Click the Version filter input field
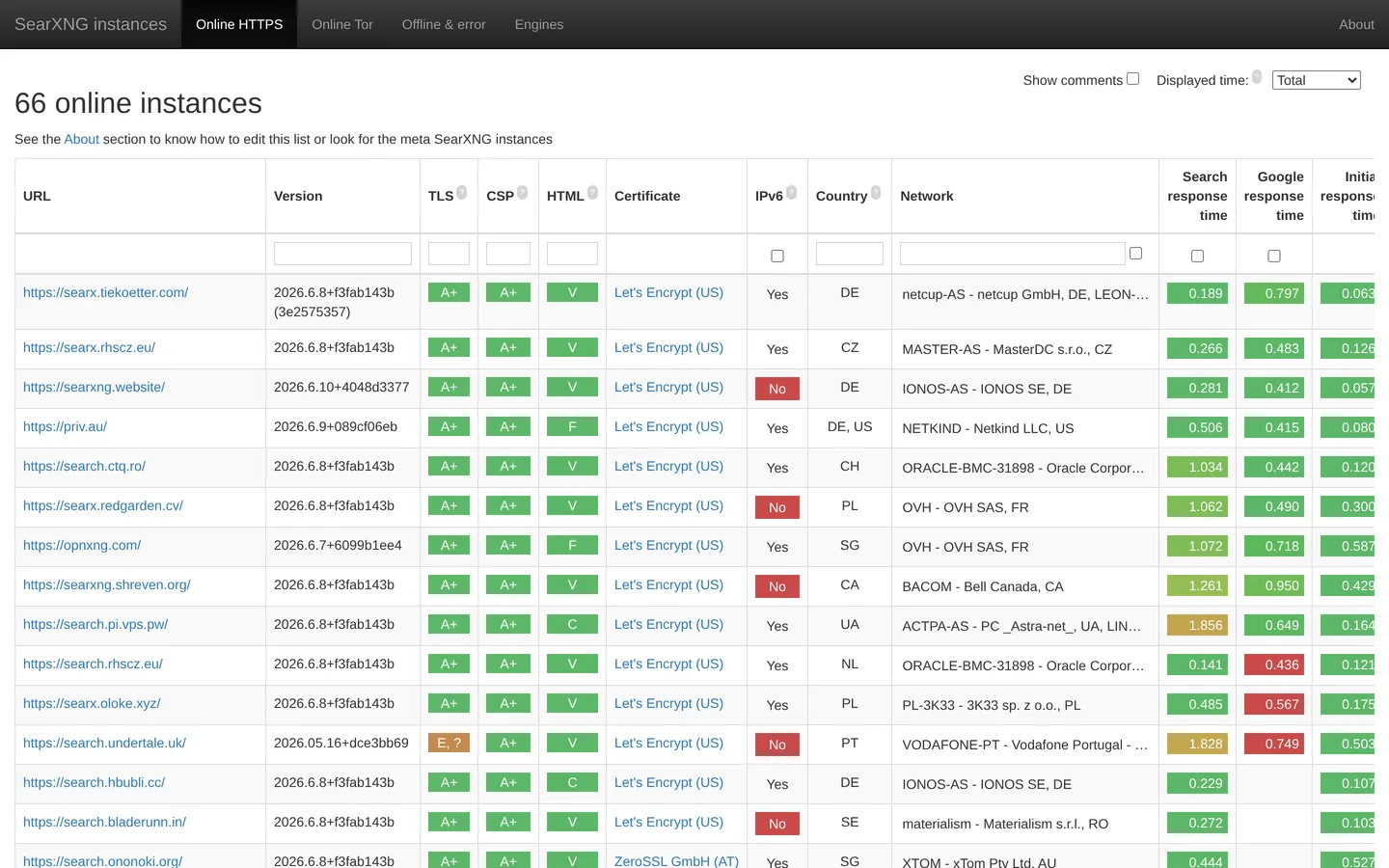The image size is (1389, 868). (x=342, y=254)
